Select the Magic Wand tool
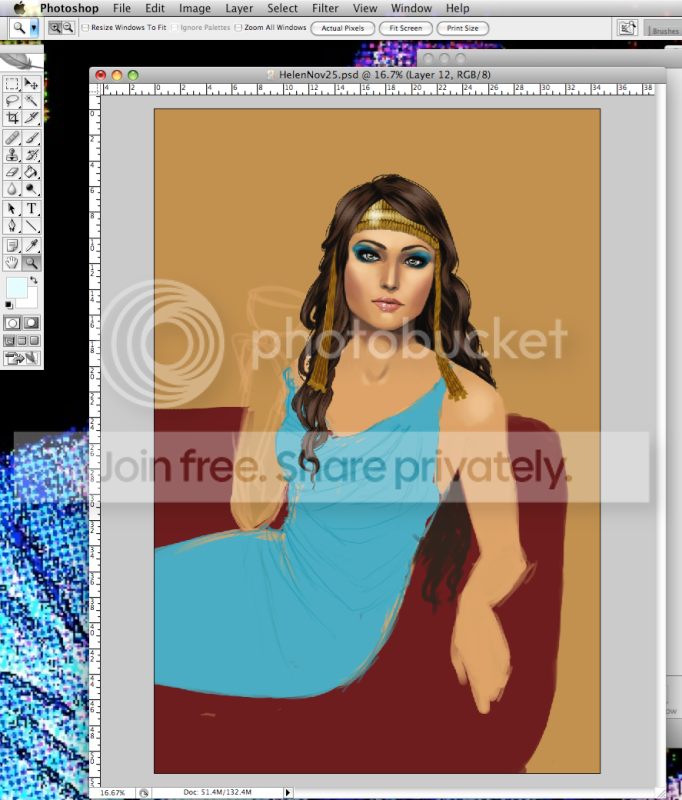682x800 pixels. point(31,101)
